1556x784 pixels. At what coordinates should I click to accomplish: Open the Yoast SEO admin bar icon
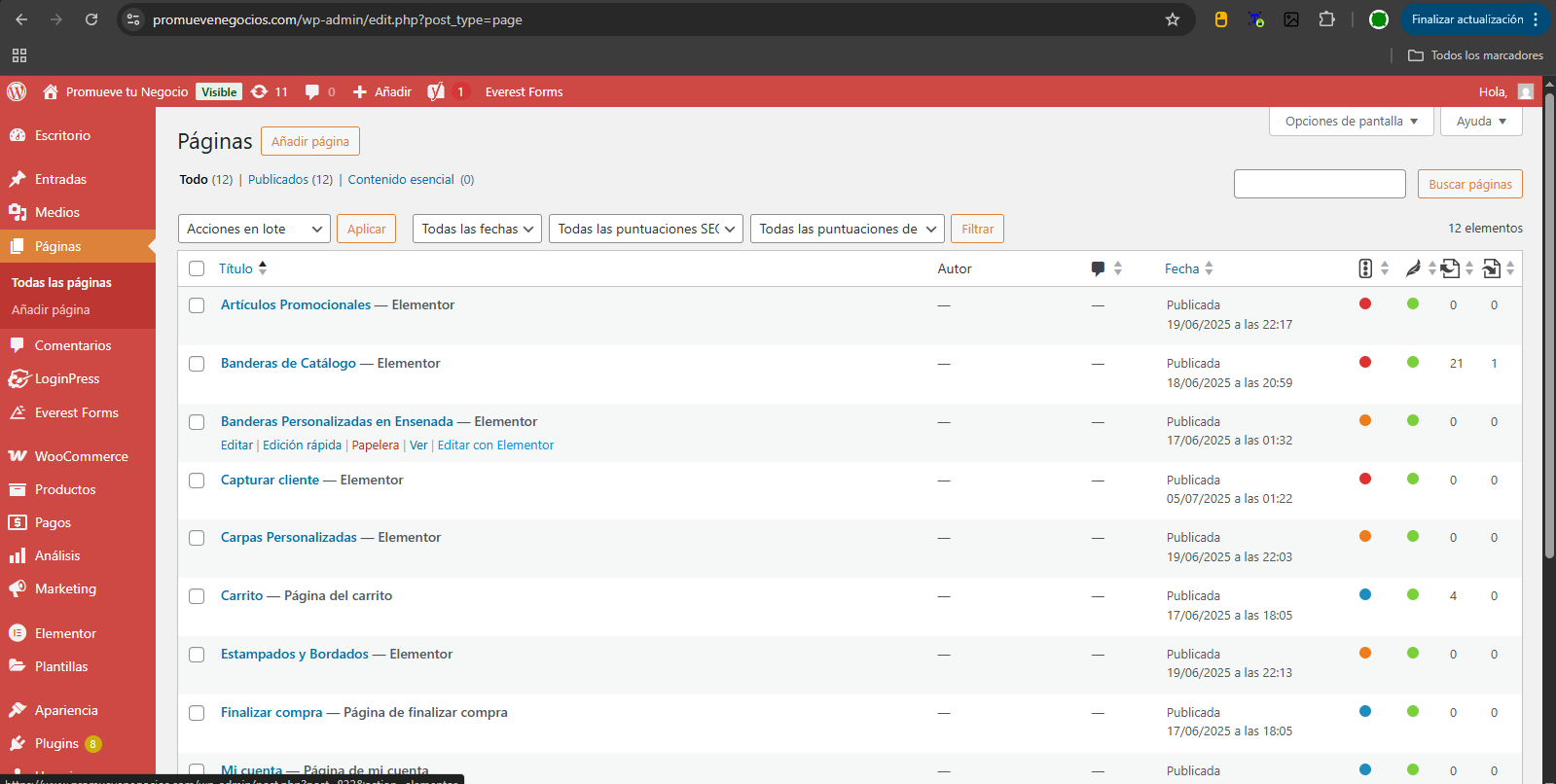pos(436,91)
